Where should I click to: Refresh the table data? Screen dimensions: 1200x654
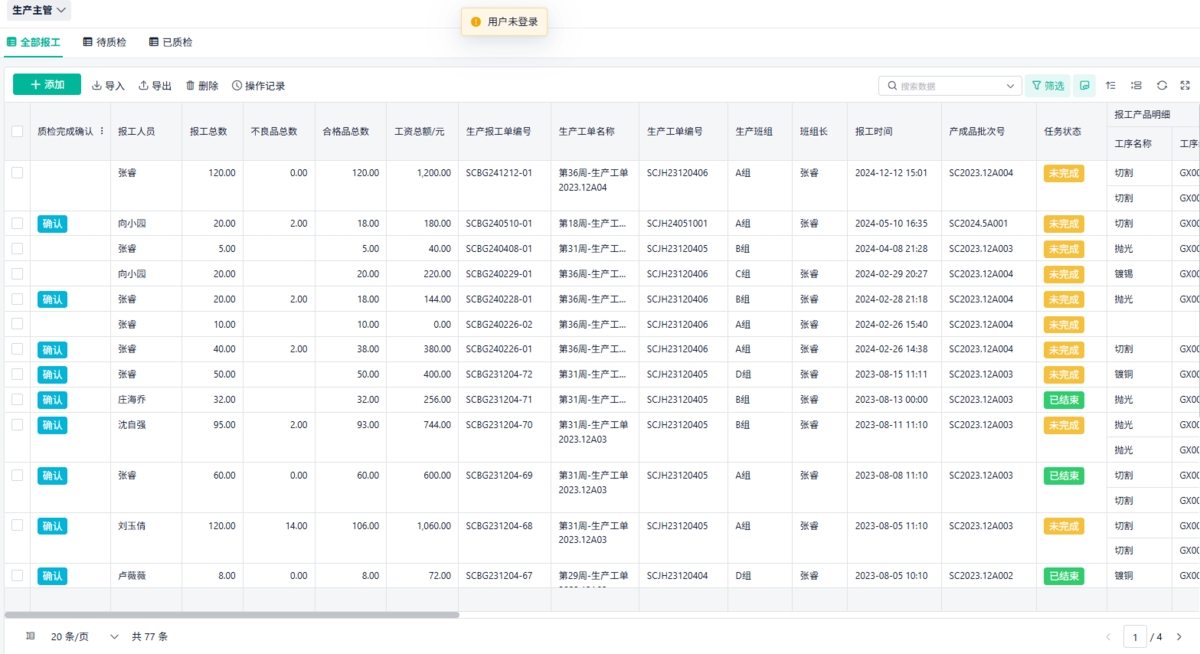(1162, 86)
